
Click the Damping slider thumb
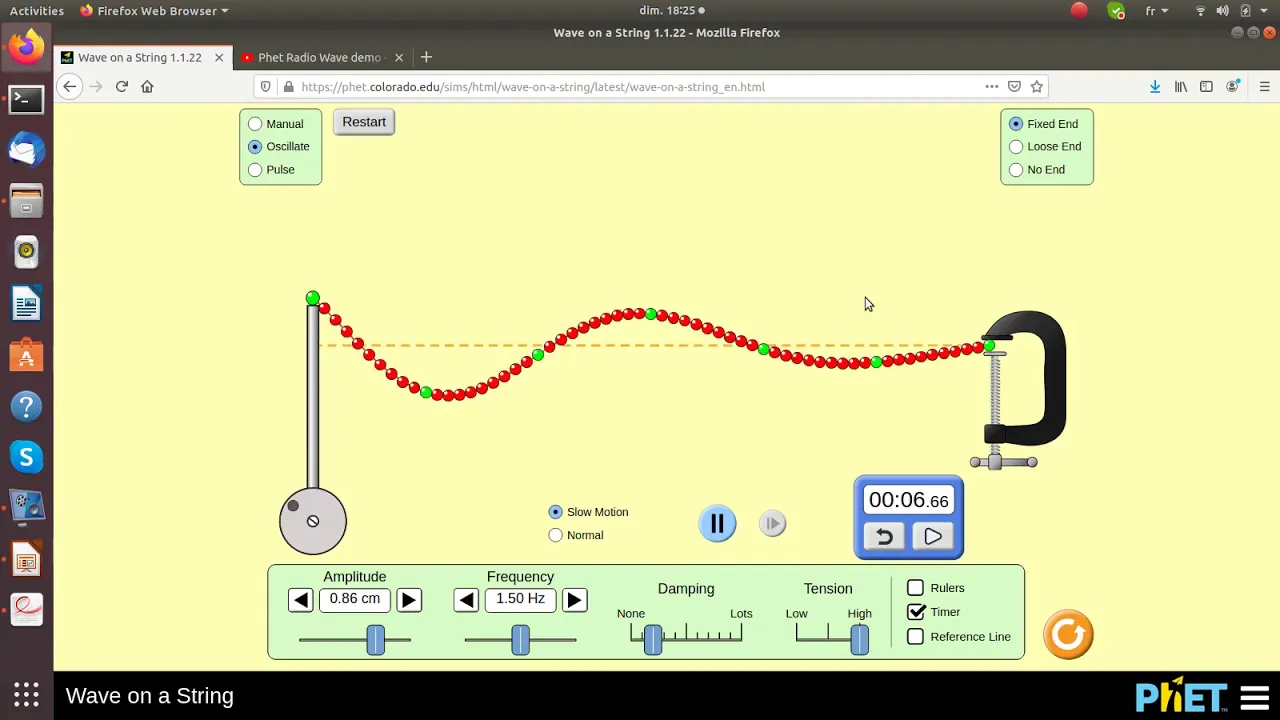(x=653, y=640)
